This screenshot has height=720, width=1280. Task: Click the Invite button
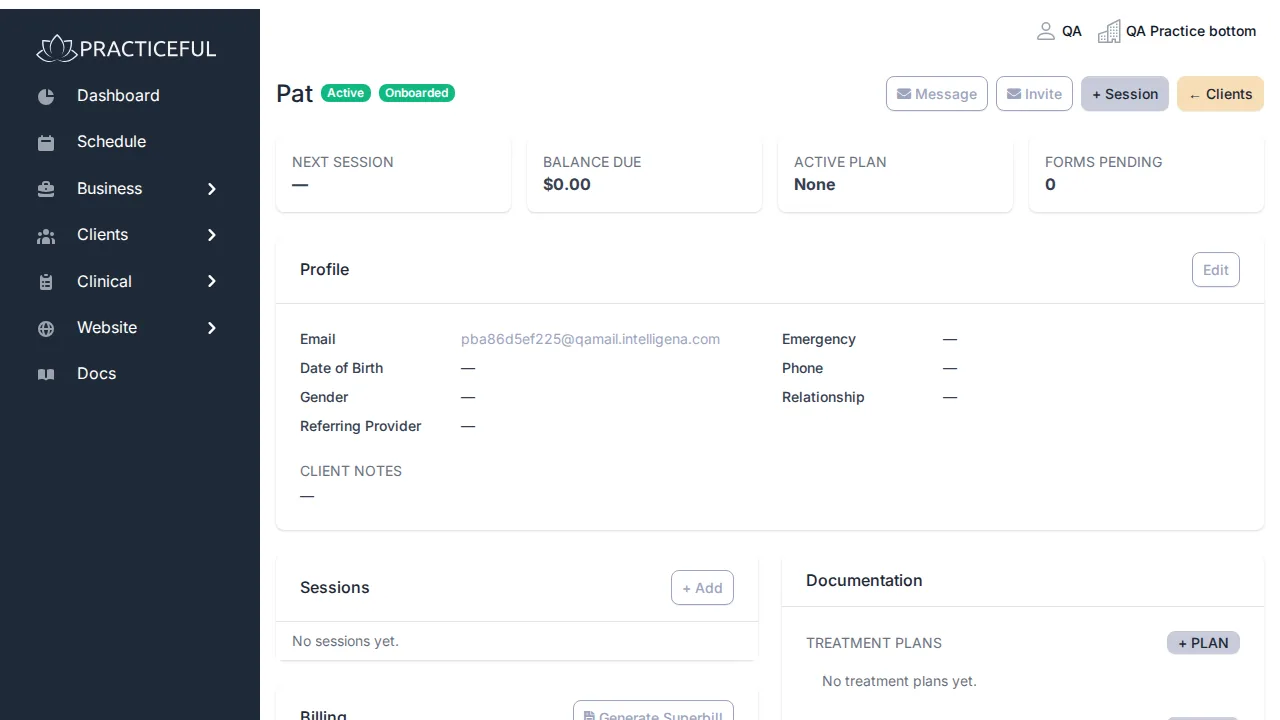click(x=1034, y=94)
